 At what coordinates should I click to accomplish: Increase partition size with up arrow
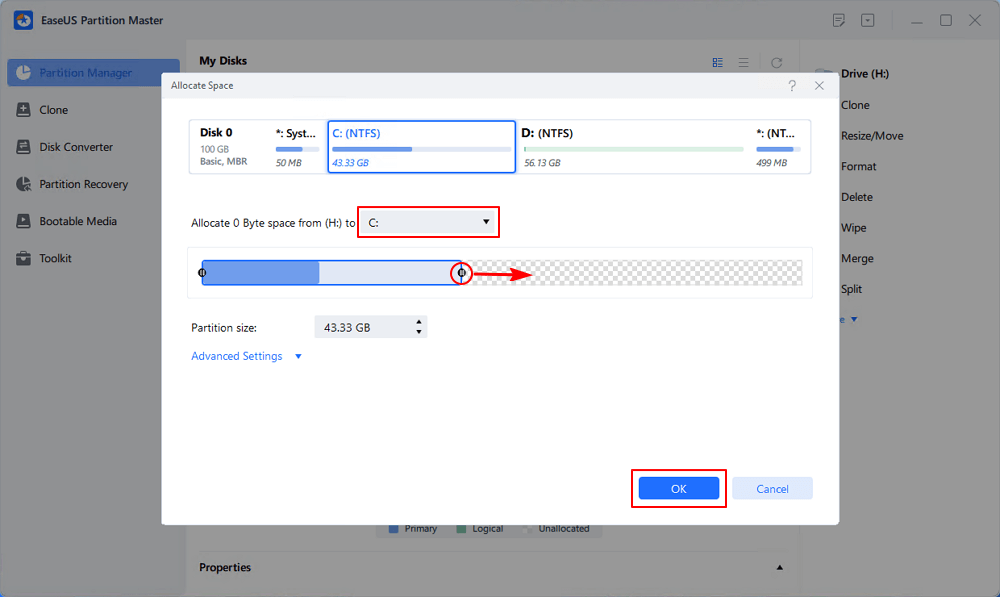418,322
